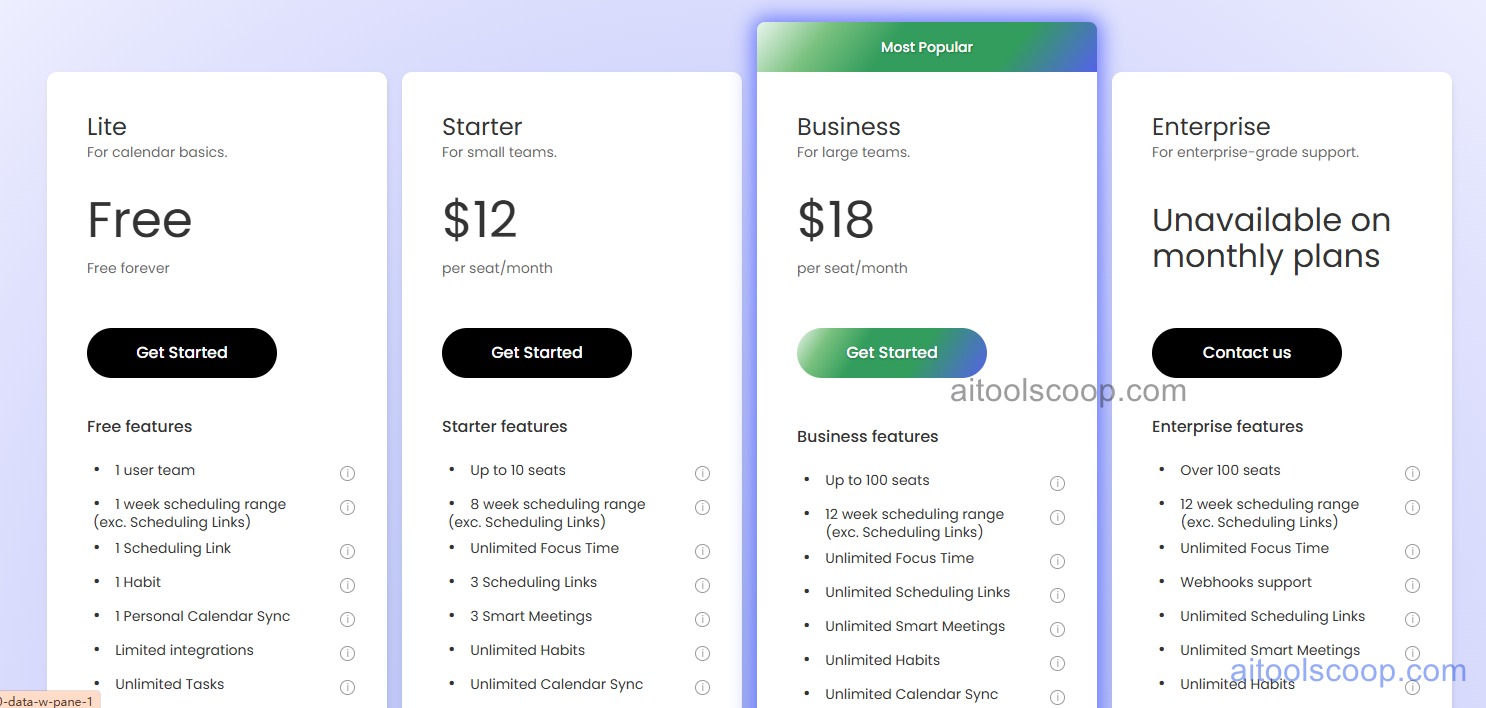This screenshot has width=1486, height=708.
Task: Click the "data-w-pane-1" label at bottom left
Action: (x=48, y=701)
